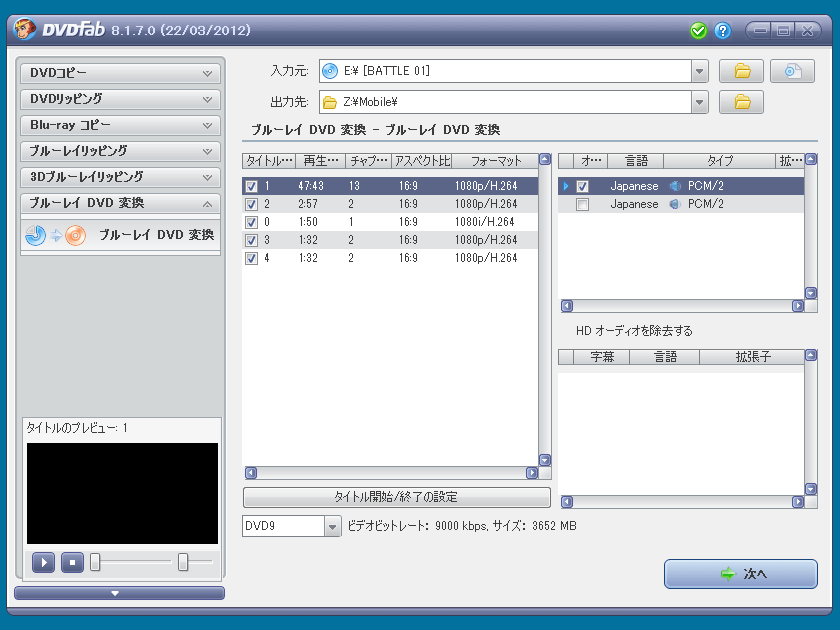Expand the Blu-ray コピー section
The height and width of the screenshot is (630, 840).
(120, 125)
